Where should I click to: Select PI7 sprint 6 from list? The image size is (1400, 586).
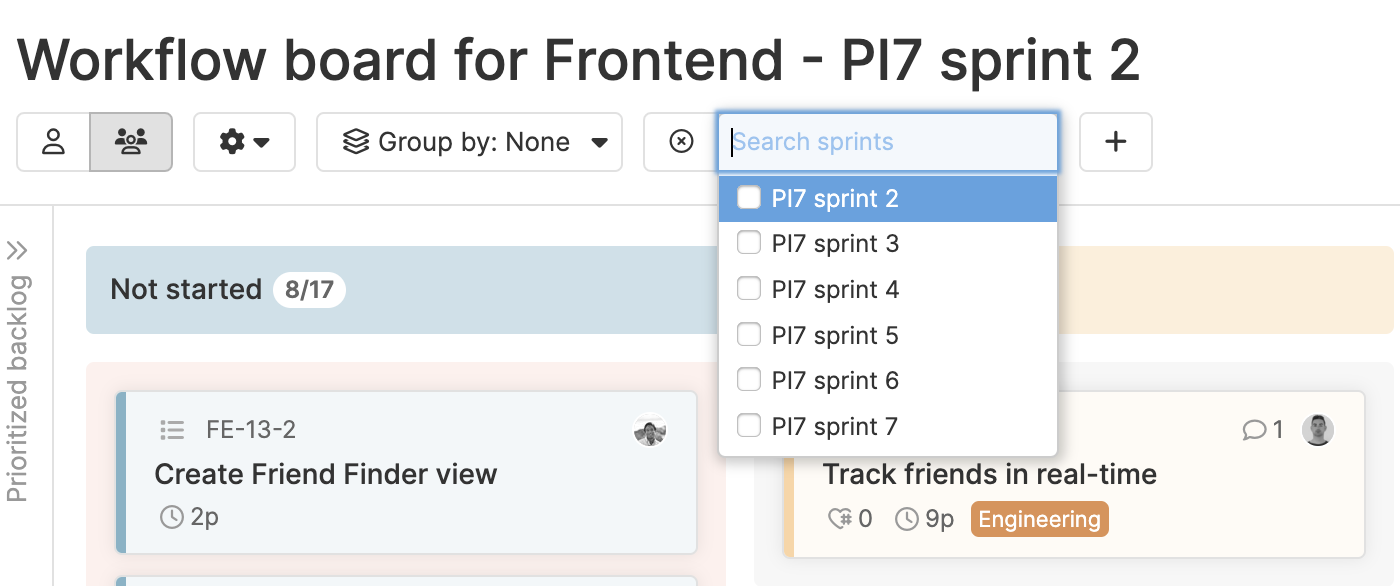(x=888, y=381)
